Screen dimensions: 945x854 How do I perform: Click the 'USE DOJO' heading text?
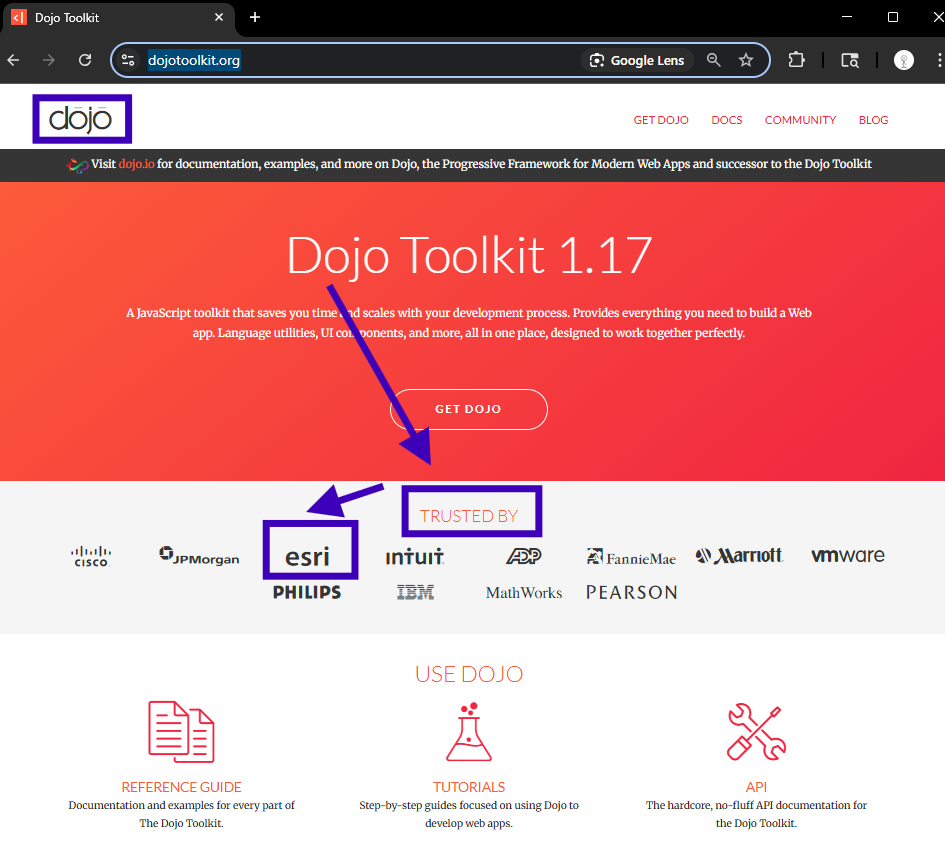point(469,674)
